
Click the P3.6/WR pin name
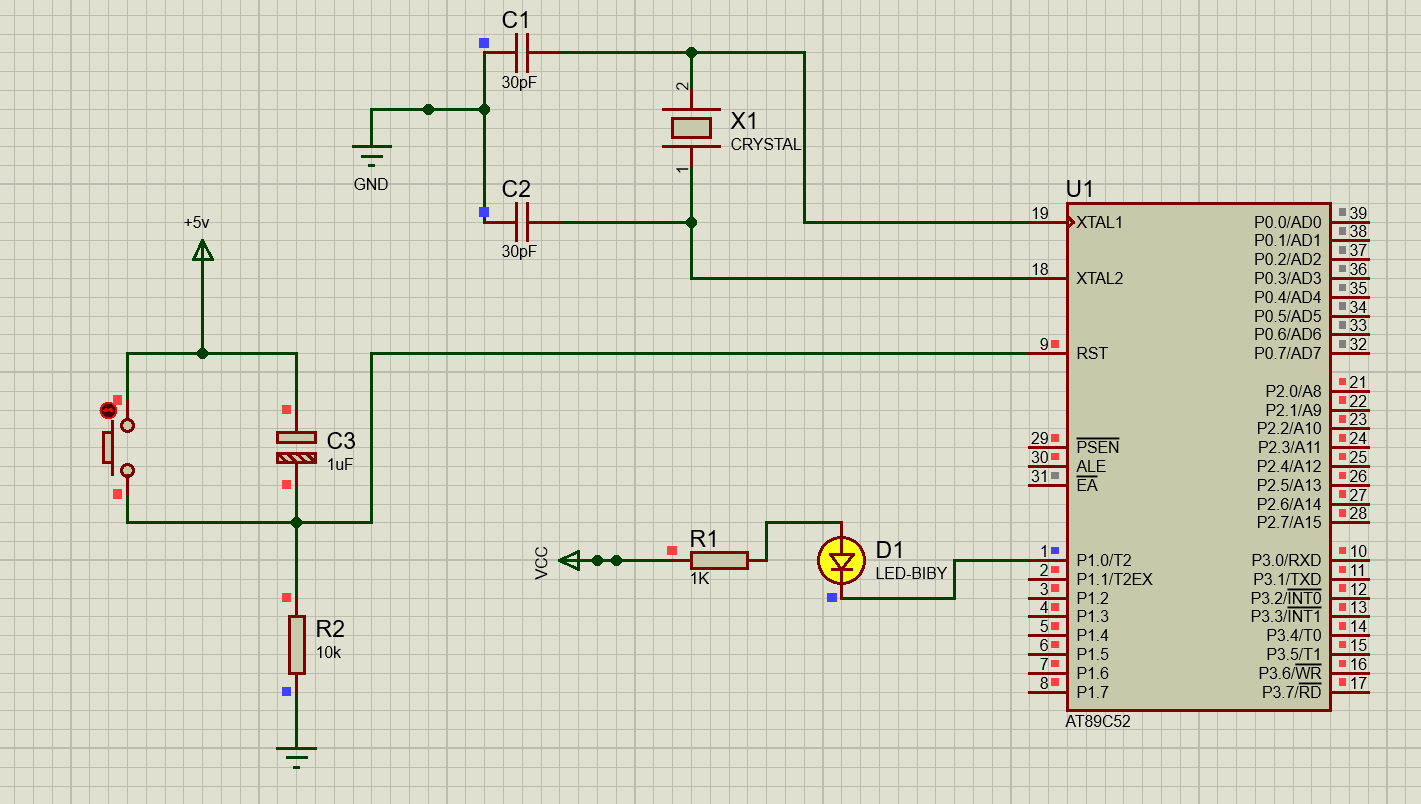point(1290,673)
